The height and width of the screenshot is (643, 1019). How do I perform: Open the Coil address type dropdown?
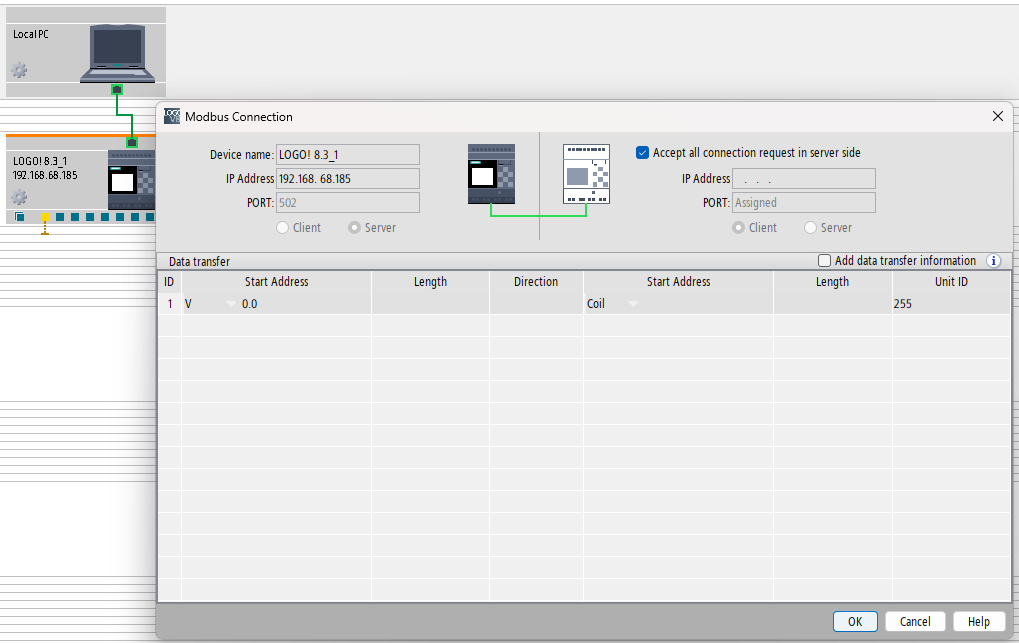(x=632, y=304)
